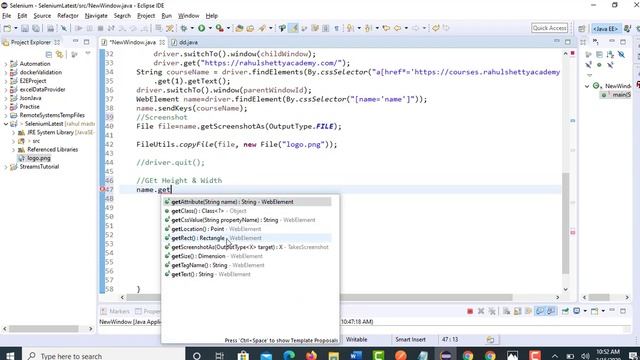Open the Refactor menu
640x360 pixels.
(68, 16)
